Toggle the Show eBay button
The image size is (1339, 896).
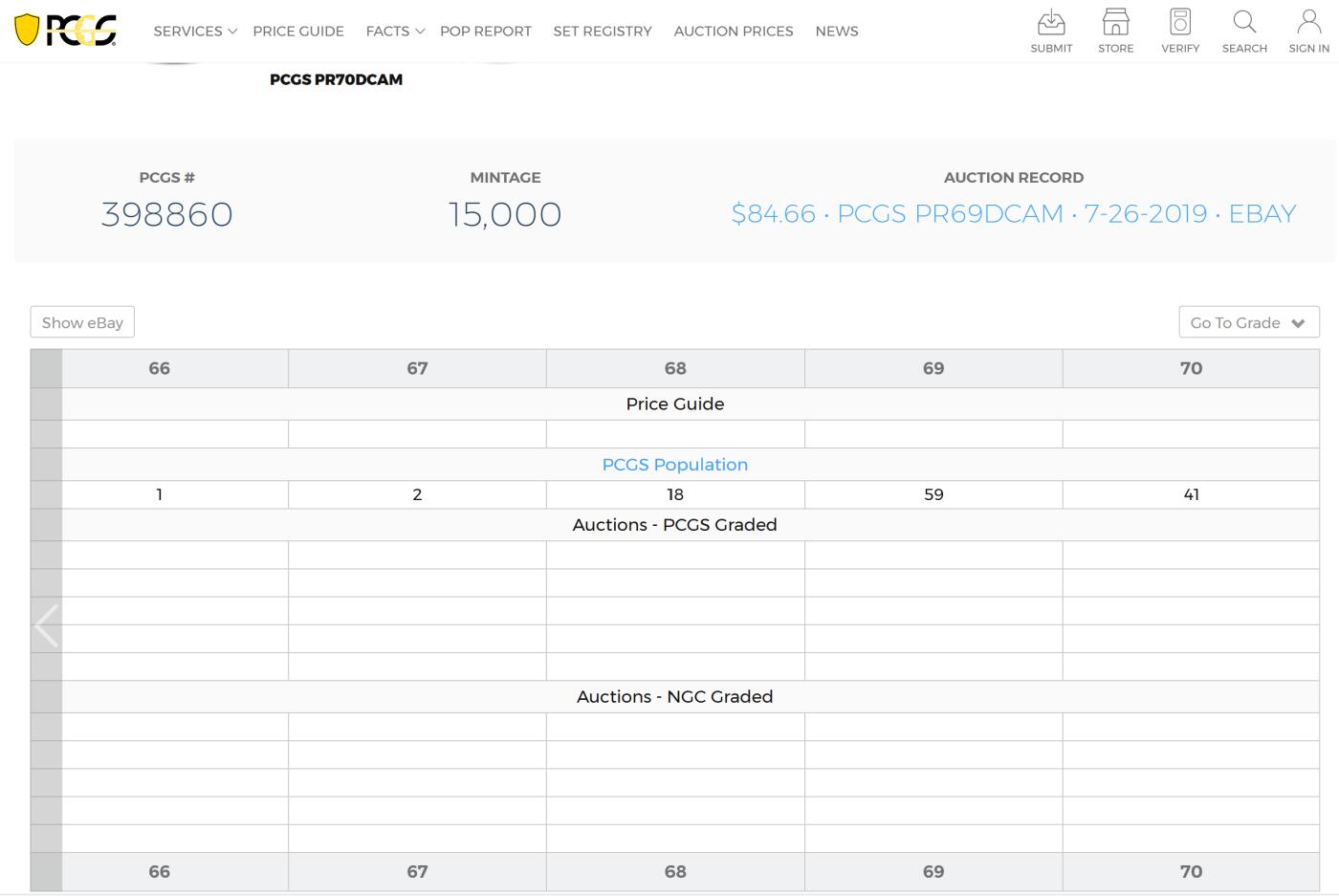82,322
